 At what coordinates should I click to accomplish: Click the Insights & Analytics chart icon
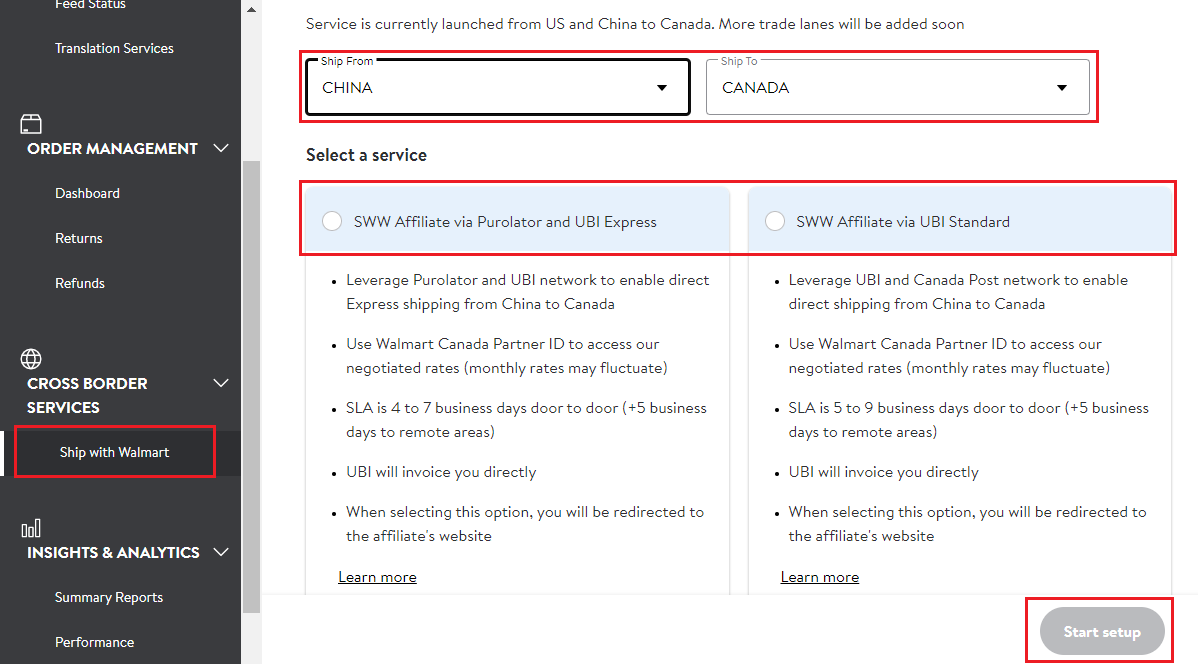point(31,528)
